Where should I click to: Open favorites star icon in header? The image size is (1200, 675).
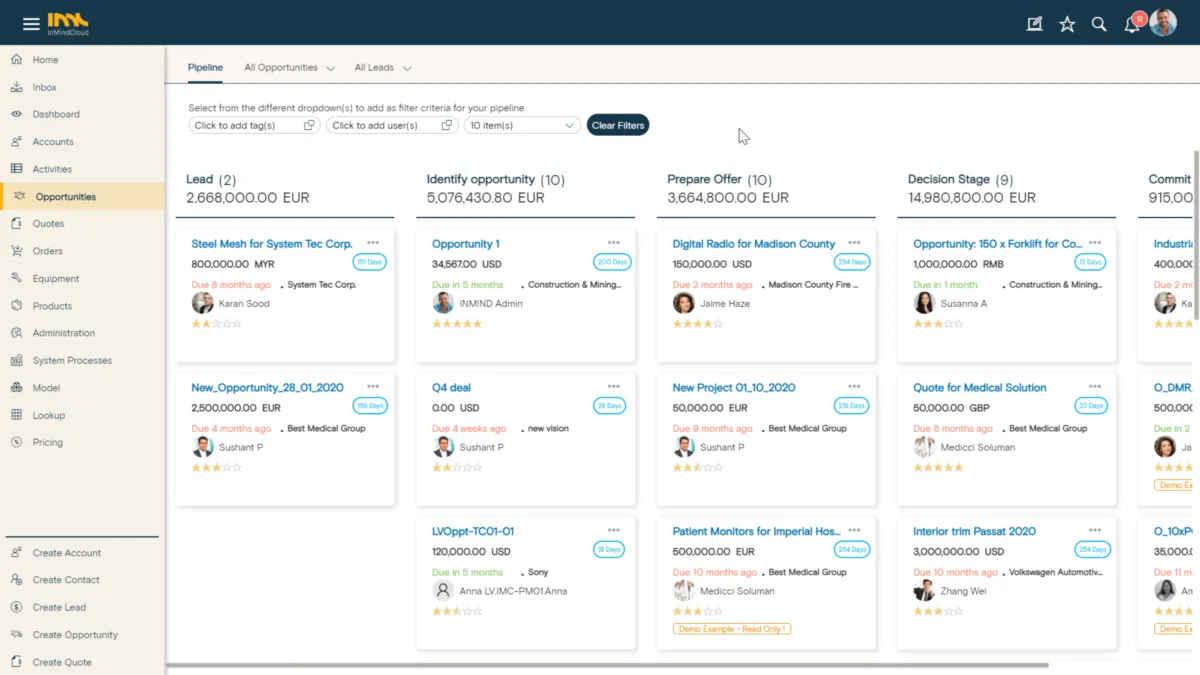click(x=1067, y=24)
